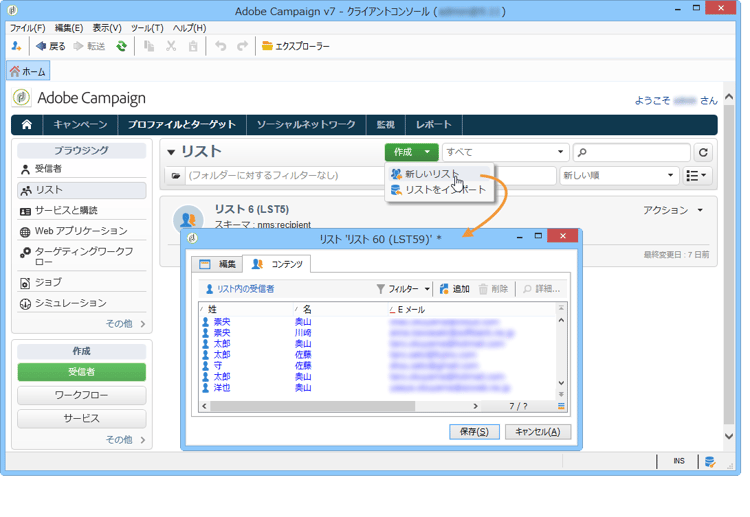Sort by E メール column header
Image resolution: width=750 pixels, height=517 pixels.
[x=472, y=309]
